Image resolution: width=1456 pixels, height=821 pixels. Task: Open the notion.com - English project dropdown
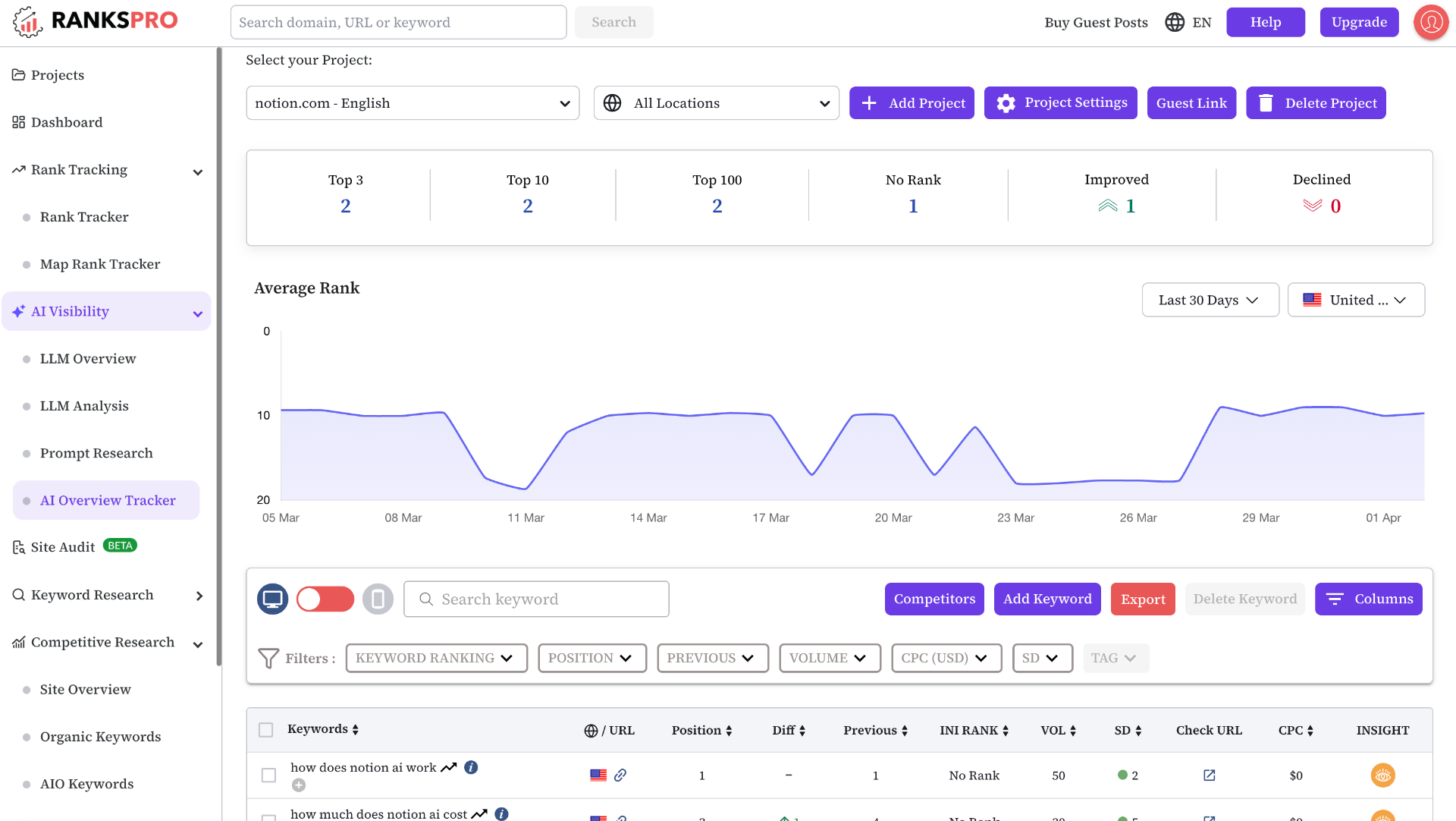413,103
